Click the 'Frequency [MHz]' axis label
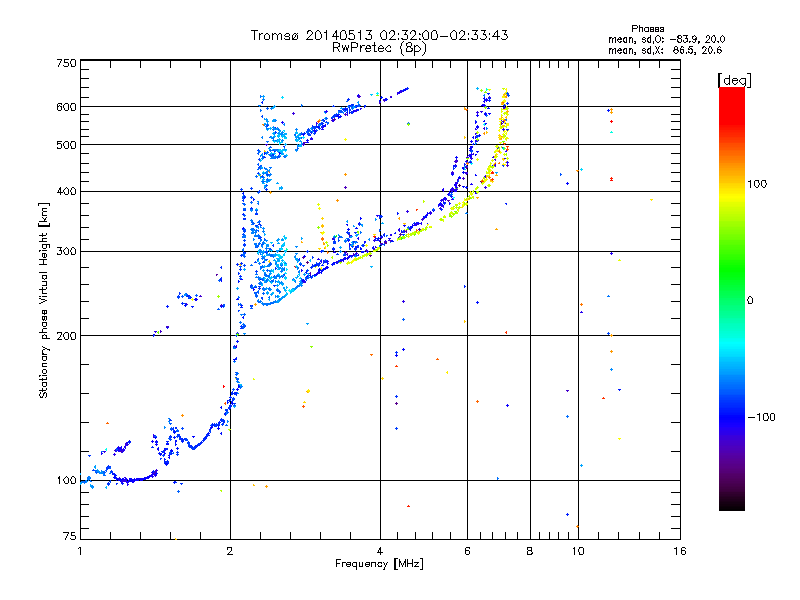 pyautogui.click(x=379, y=564)
